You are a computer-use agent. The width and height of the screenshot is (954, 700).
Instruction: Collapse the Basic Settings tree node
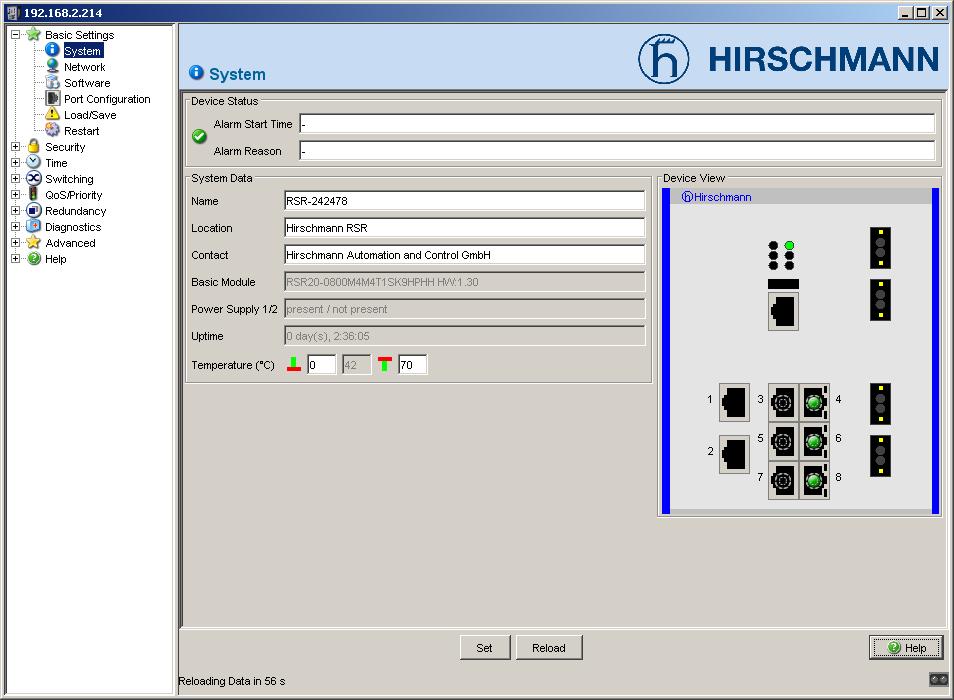[x=15, y=35]
